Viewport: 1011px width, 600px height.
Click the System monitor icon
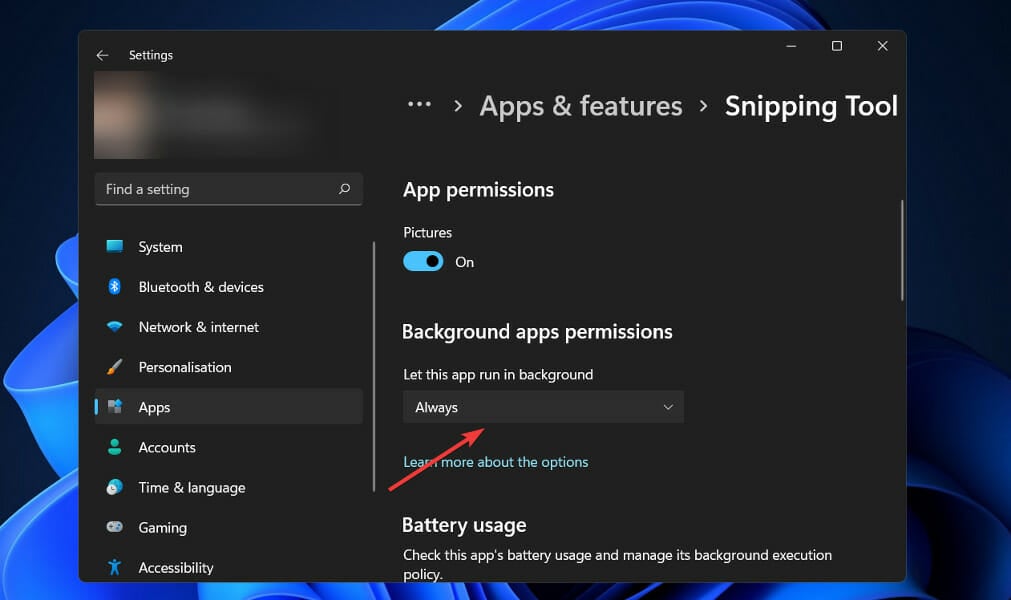[x=115, y=246]
